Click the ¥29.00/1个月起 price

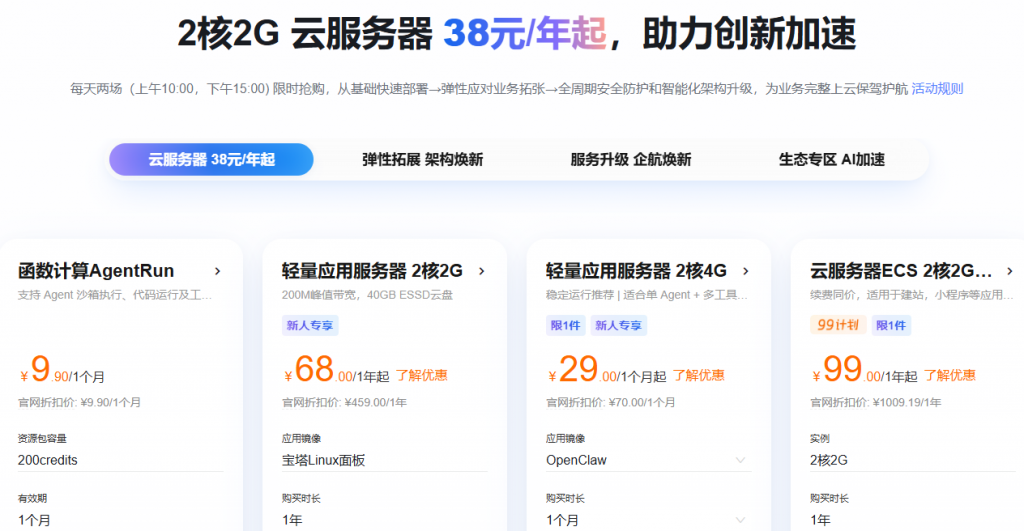coord(607,370)
